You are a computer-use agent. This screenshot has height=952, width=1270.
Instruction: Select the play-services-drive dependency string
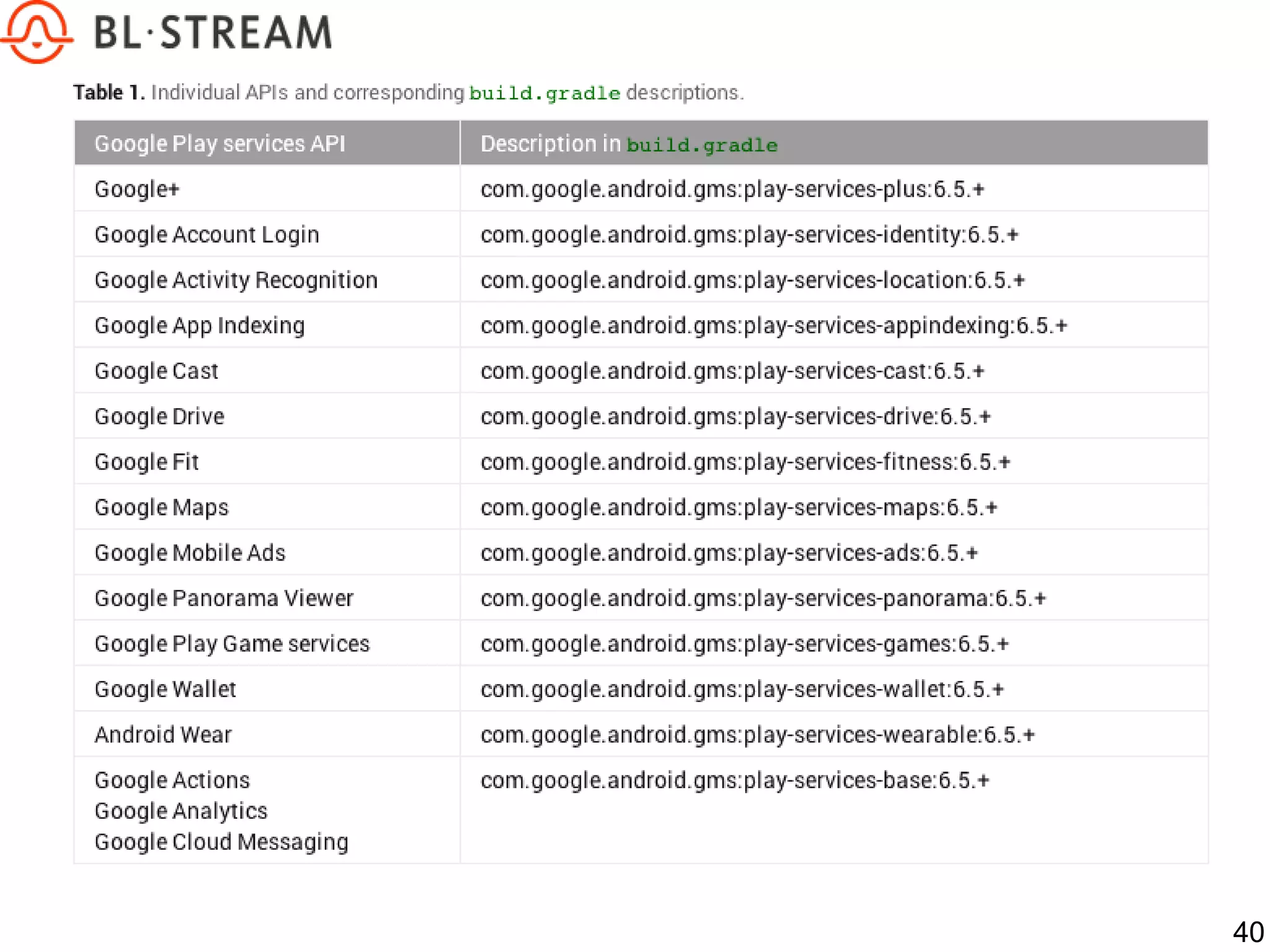(x=735, y=416)
